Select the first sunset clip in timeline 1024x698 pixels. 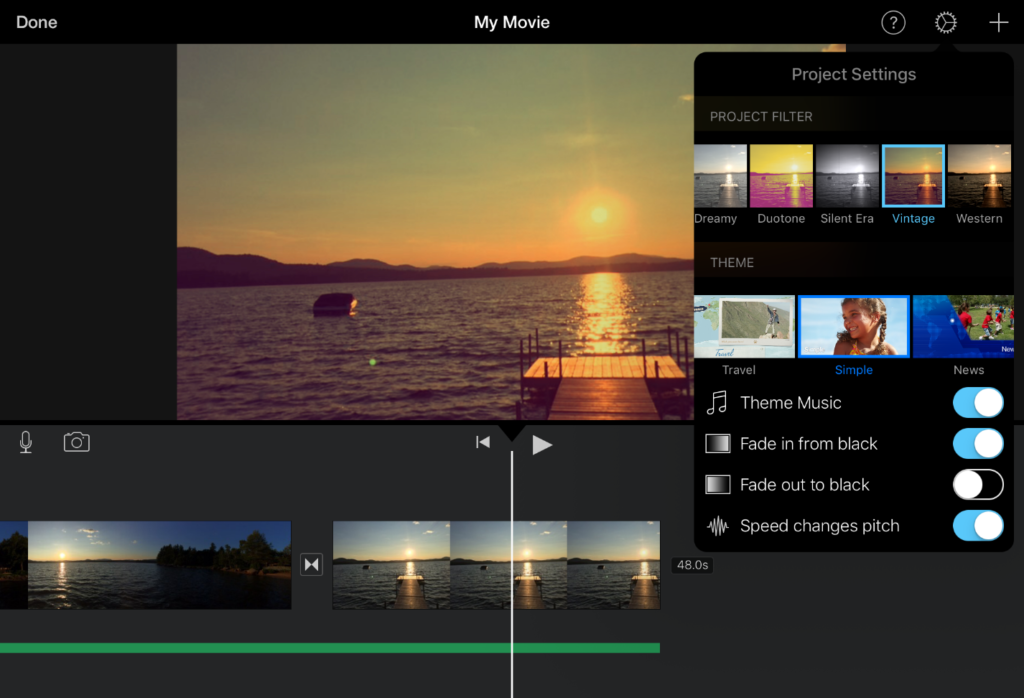coord(146,565)
